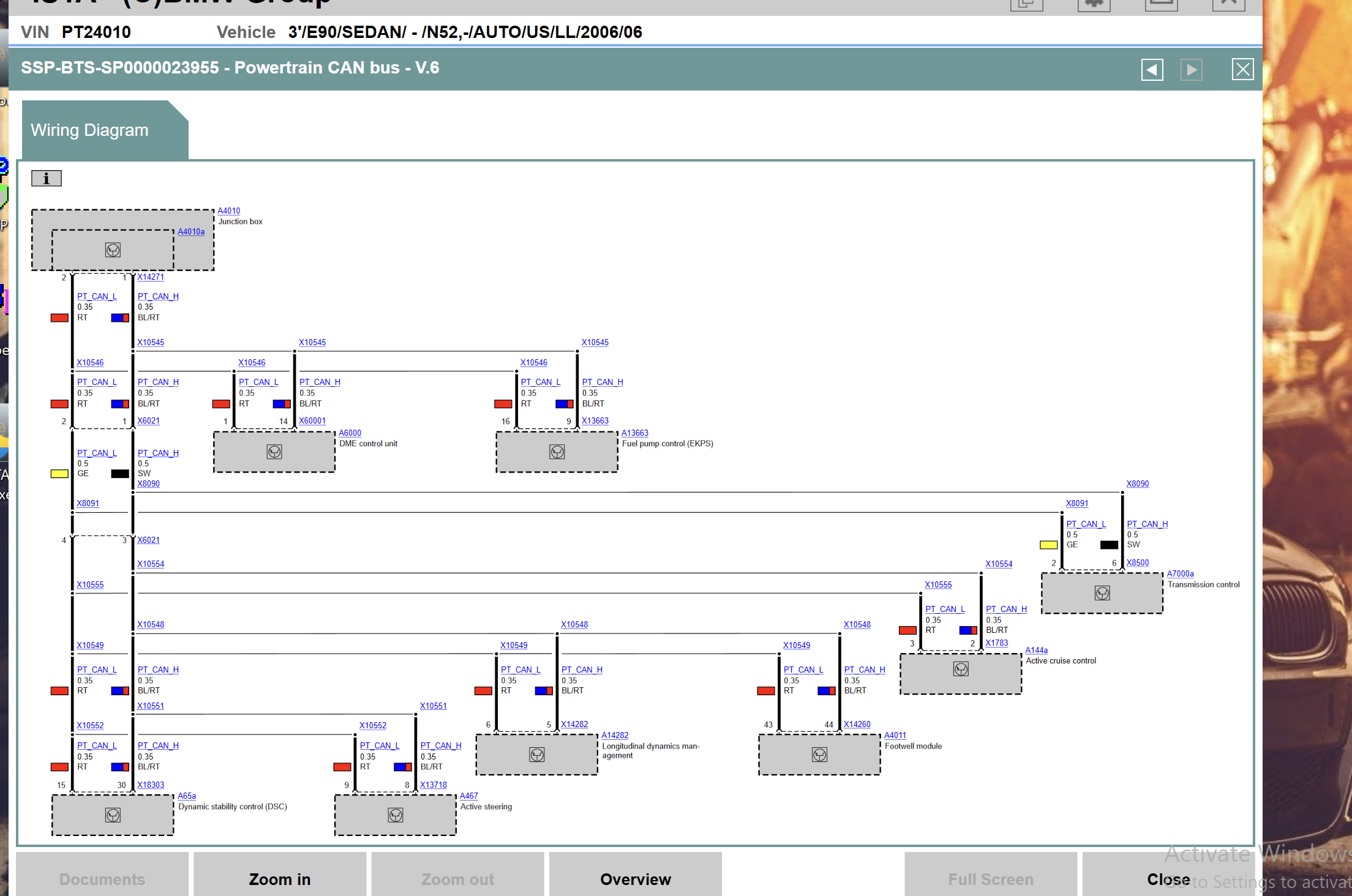1352x896 pixels.
Task: Click the Close button at the bottom
Action: (1168, 879)
